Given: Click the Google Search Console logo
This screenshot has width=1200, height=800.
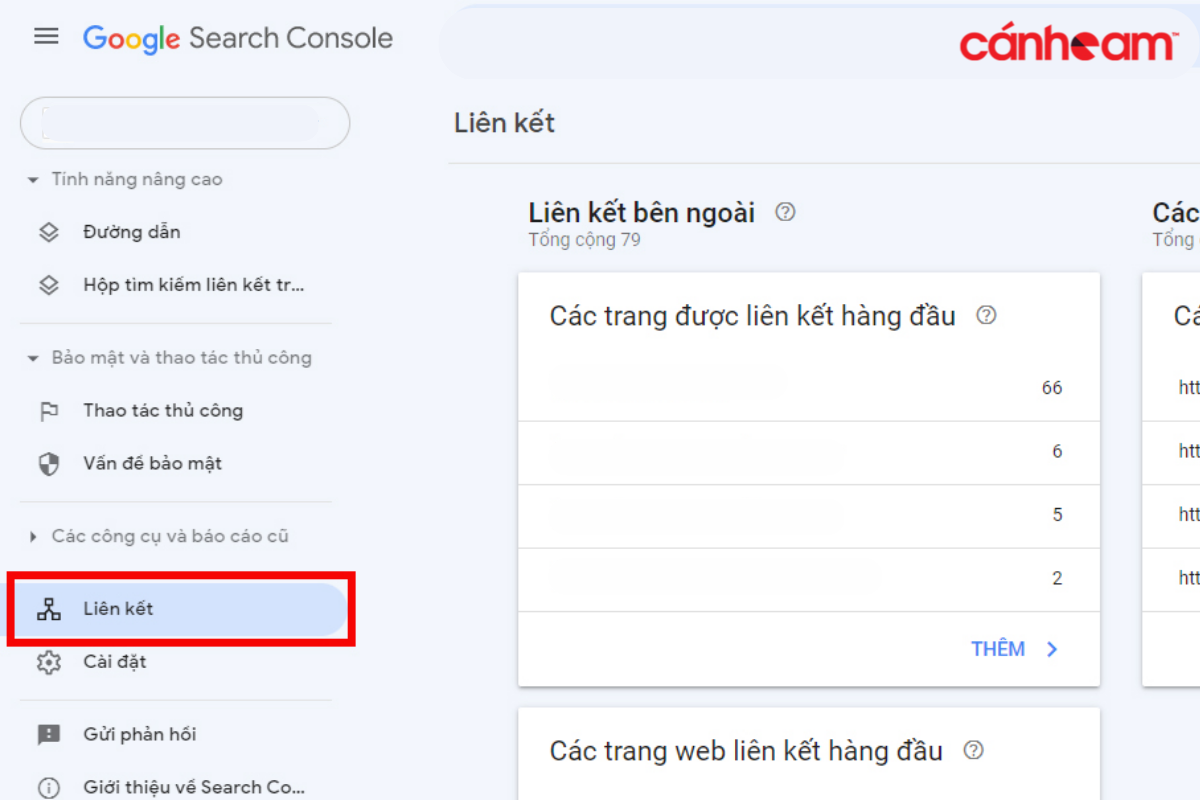Looking at the screenshot, I should click(x=238, y=38).
